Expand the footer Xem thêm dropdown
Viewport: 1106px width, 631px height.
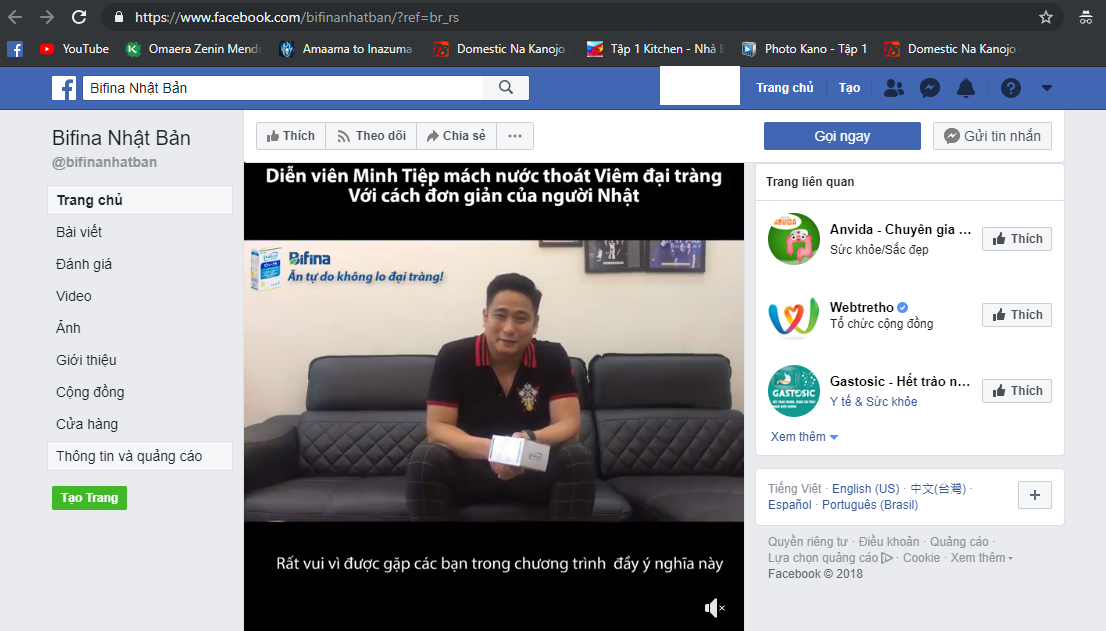click(x=981, y=558)
